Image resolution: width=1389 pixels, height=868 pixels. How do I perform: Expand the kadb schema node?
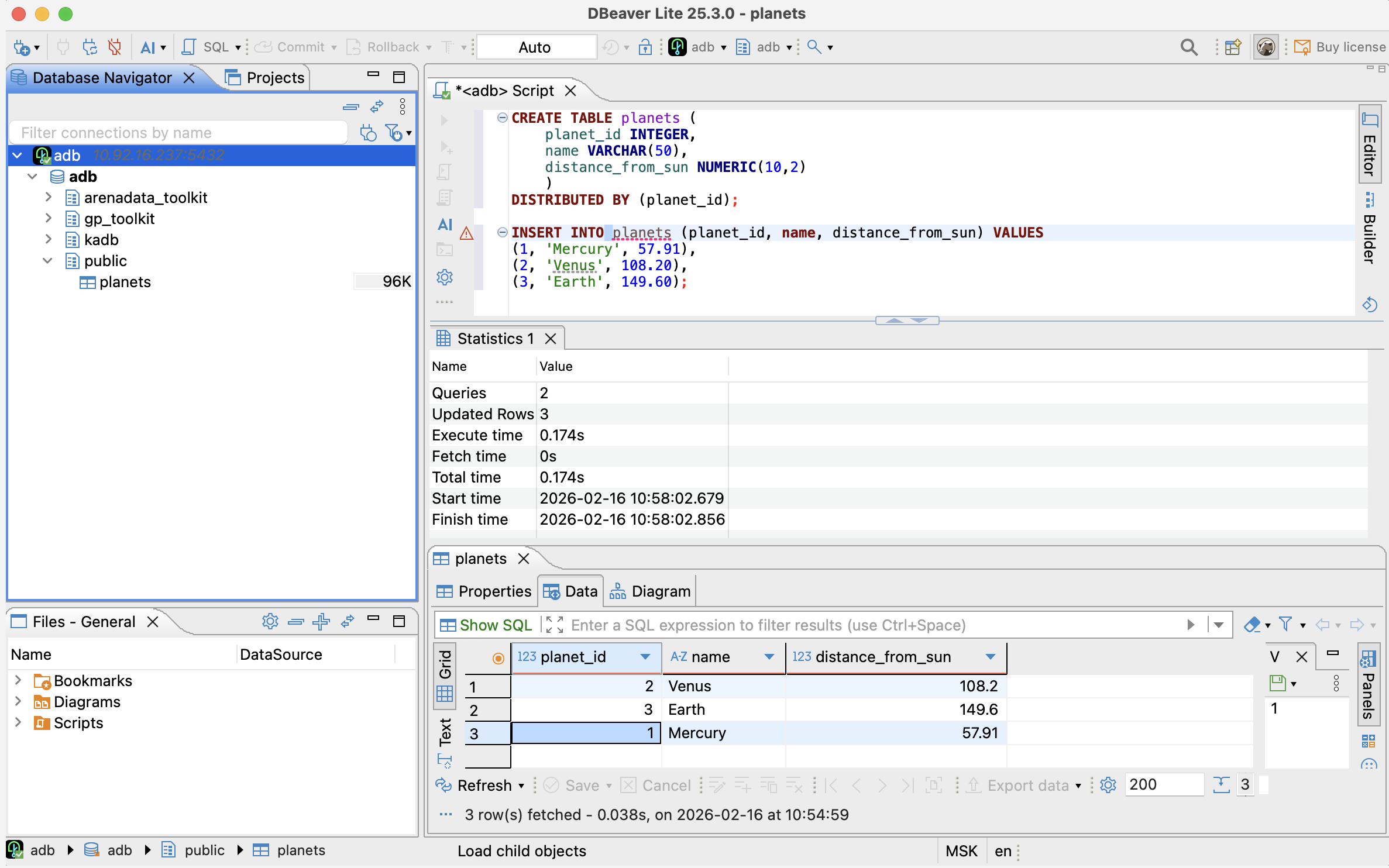coord(48,239)
